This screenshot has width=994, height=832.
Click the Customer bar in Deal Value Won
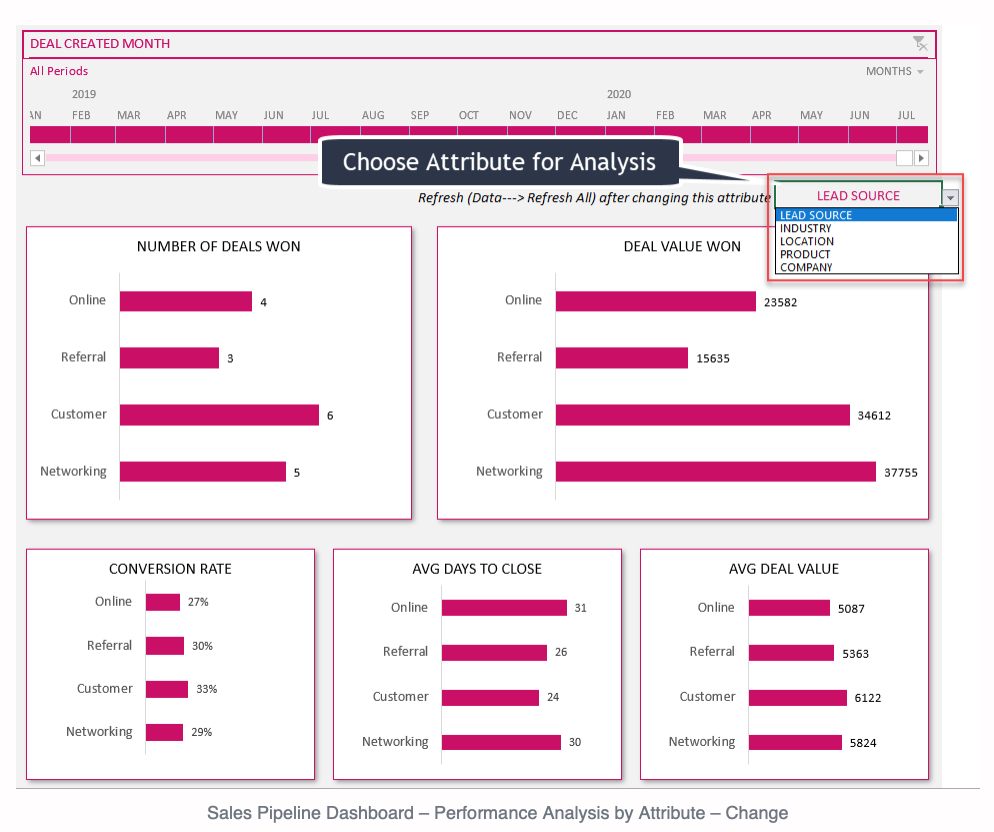click(702, 415)
